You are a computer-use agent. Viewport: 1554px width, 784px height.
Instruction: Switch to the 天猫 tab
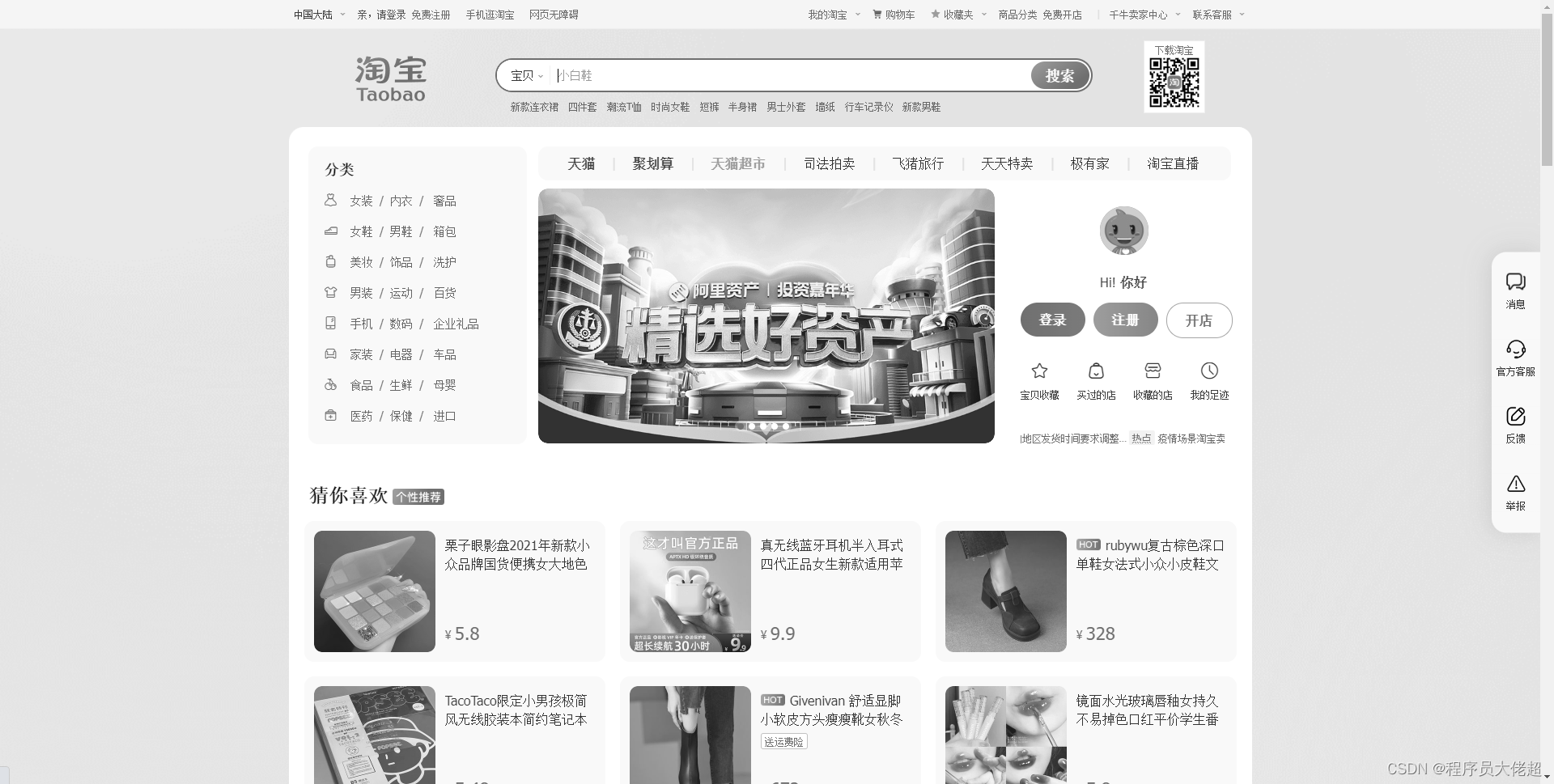[x=581, y=163]
